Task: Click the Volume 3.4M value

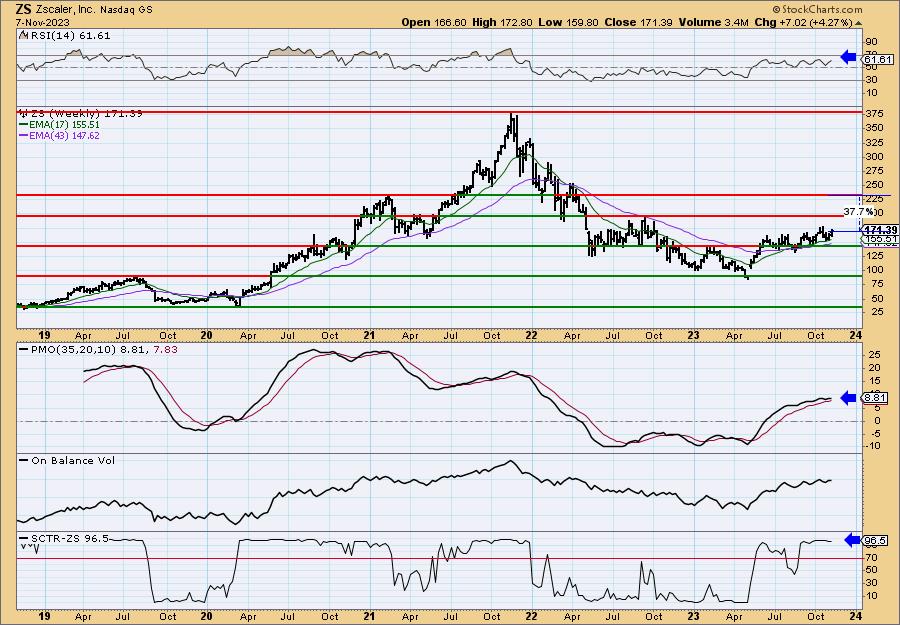Action: (x=713, y=22)
